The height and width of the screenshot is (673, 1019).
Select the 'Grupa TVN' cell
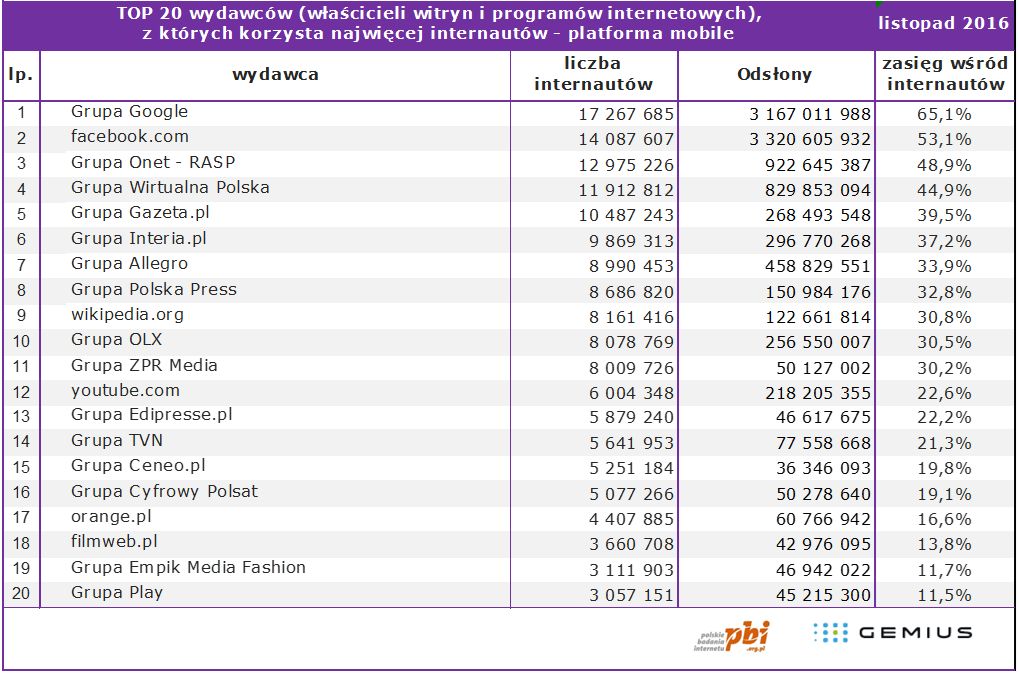pyautogui.click(x=117, y=440)
